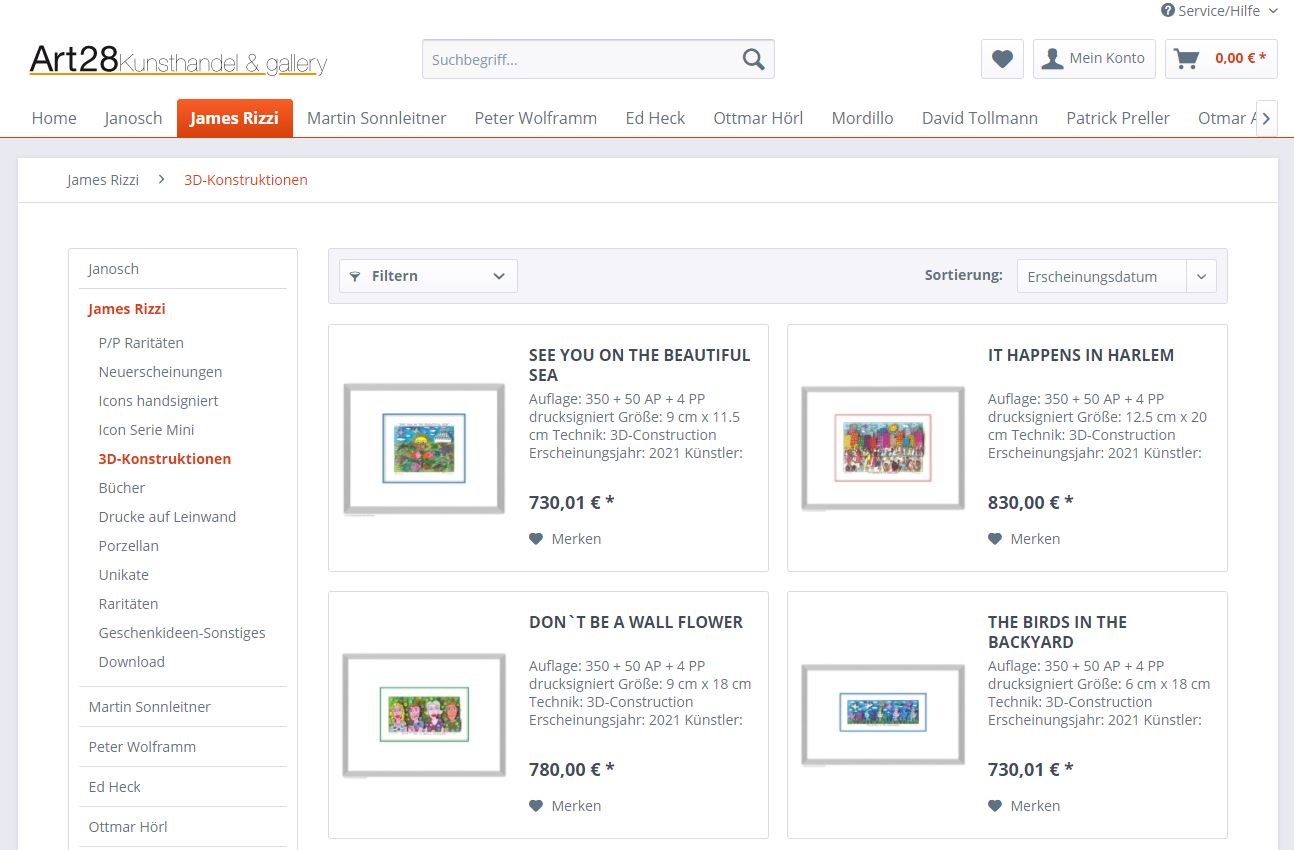Screen dimensions: 1294x850
Task: Click the 780,00 € price
Action: [571, 770]
